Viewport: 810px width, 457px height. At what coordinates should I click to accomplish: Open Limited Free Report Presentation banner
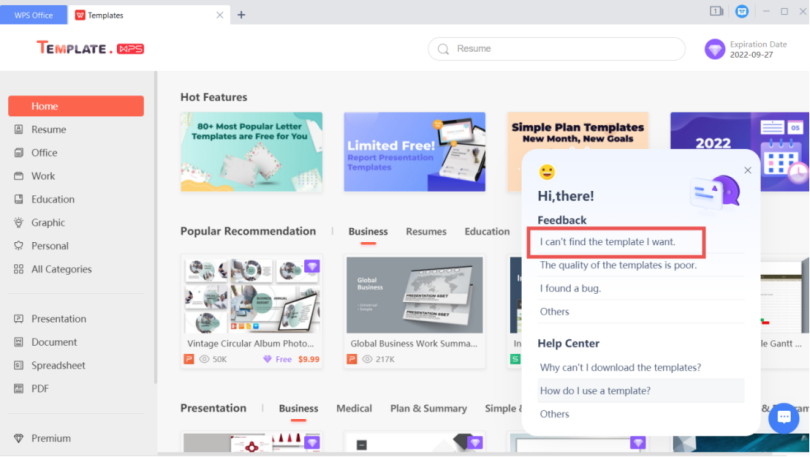pos(414,151)
